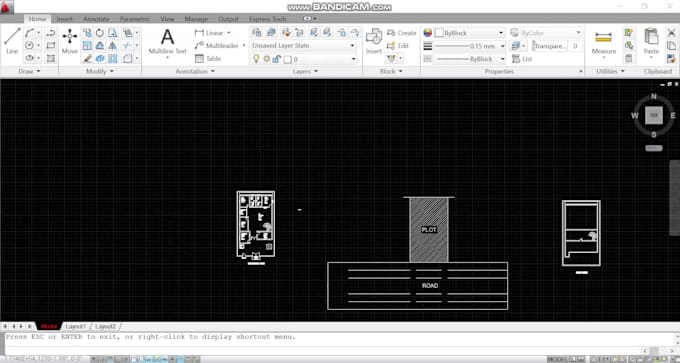Click the List properties button
The width and height of the screenshot is (680, 363).
pos(522,59)
